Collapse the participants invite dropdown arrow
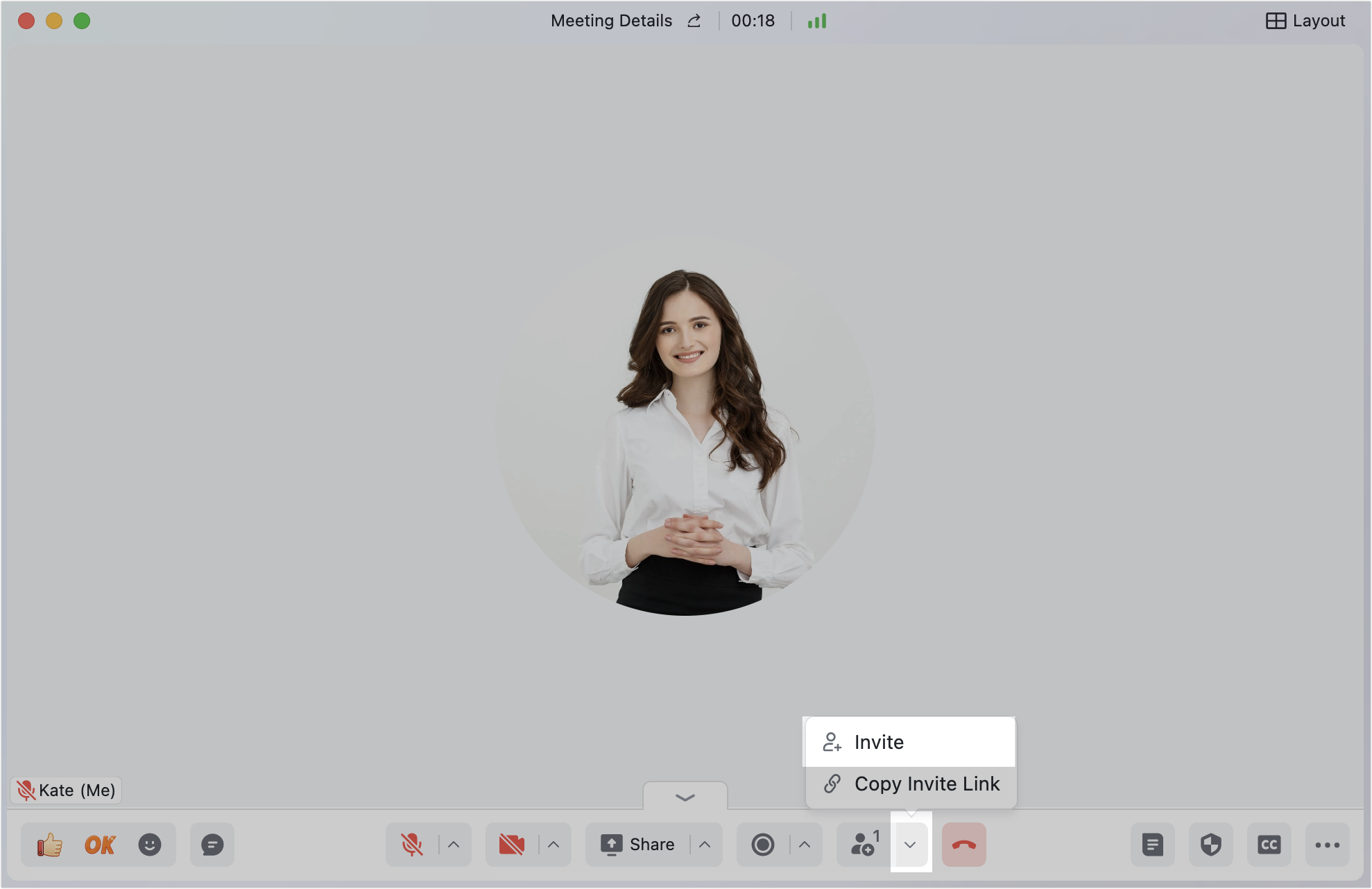The height and width of the screenshot is (889, 1372). tap(910, 845)
